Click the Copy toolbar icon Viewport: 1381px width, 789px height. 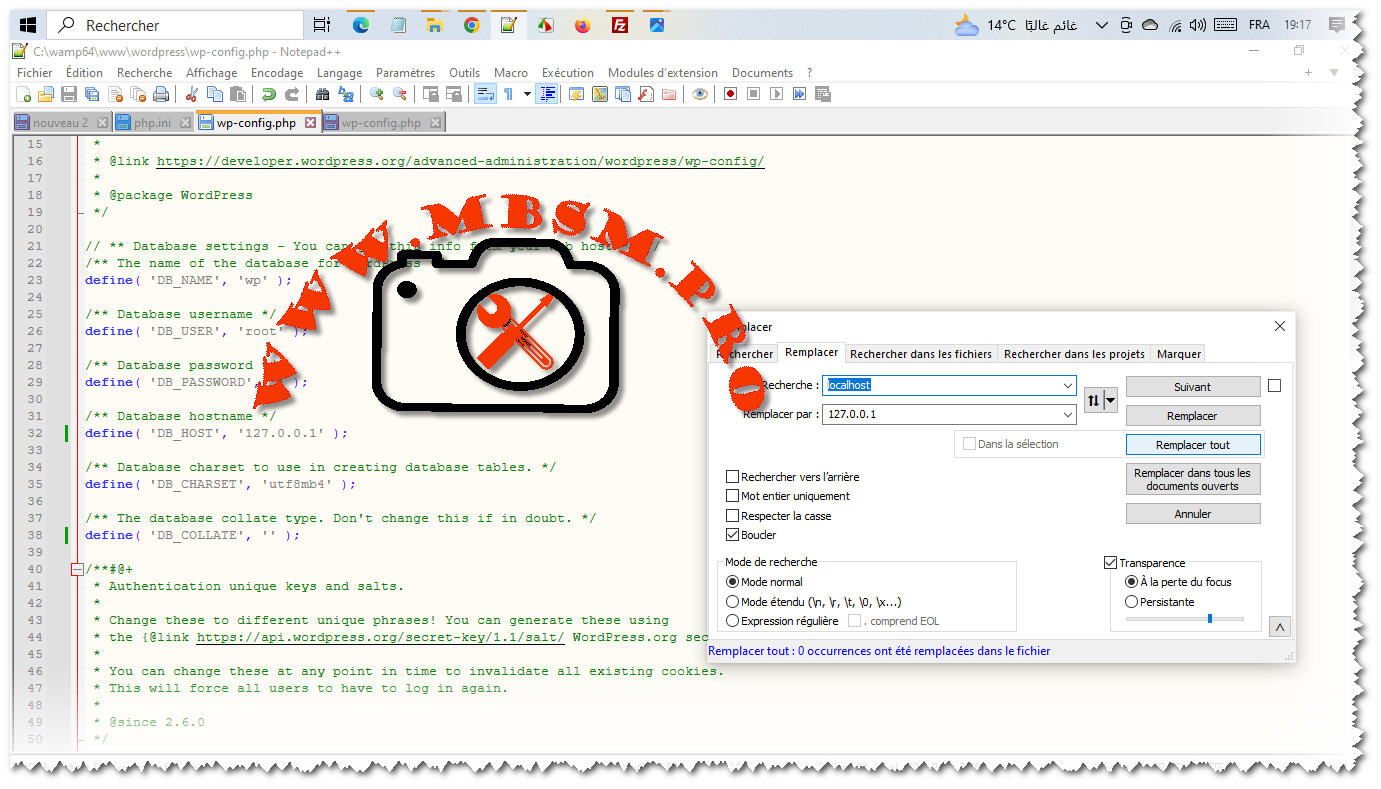click(214, 94)
